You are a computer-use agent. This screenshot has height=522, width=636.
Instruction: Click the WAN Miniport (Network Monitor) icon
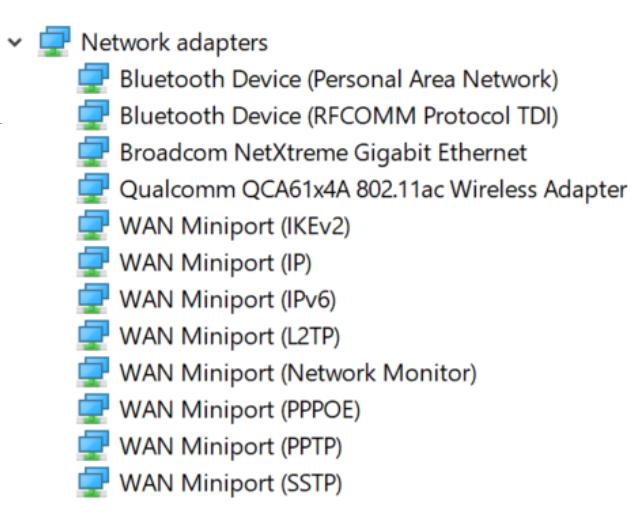point(93,372)
